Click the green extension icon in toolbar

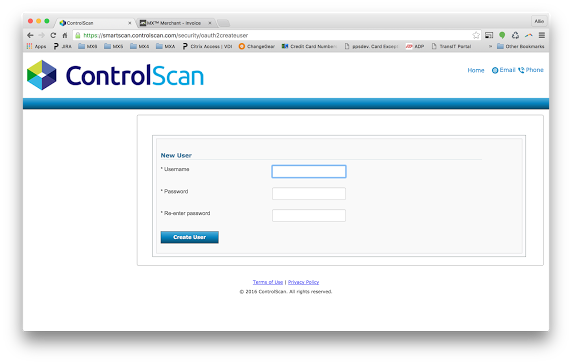(x=502, y=35)
